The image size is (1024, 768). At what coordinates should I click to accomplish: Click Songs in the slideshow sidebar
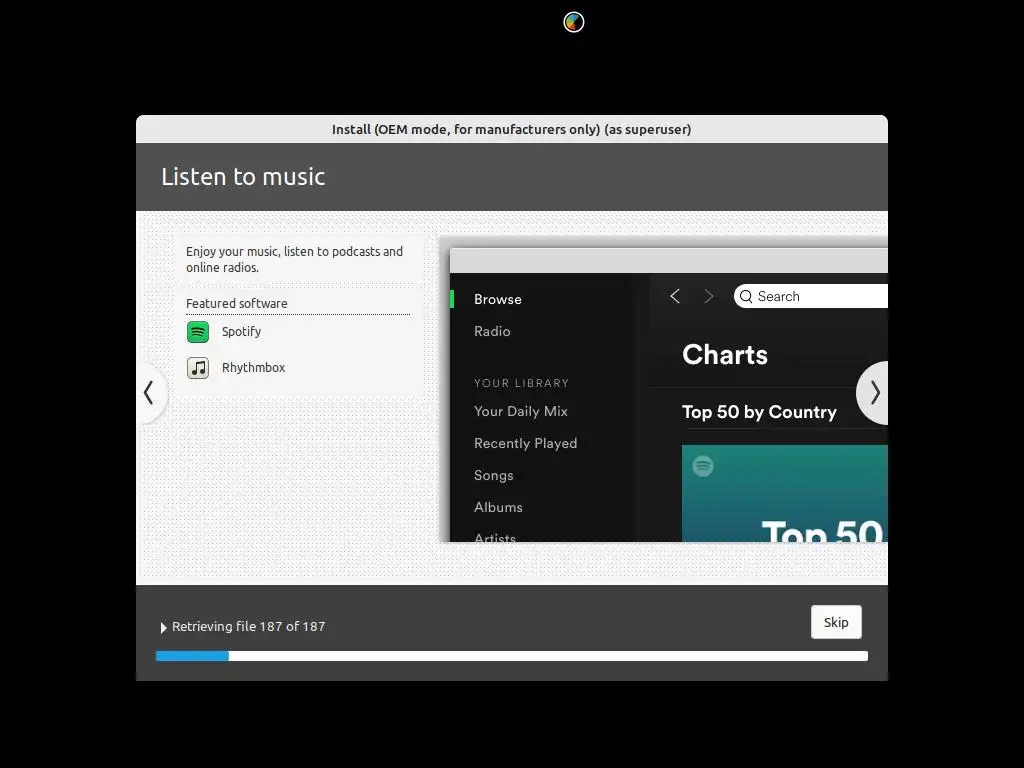(493, 475)
